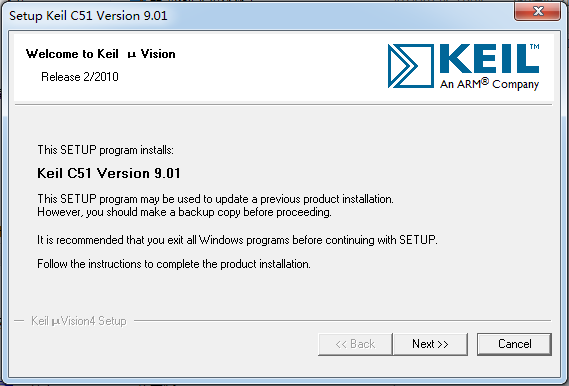Viewport: 569px width, 386px height.
Task: Click the TM mark beside KEIL logo
Action: pos(535,46)
